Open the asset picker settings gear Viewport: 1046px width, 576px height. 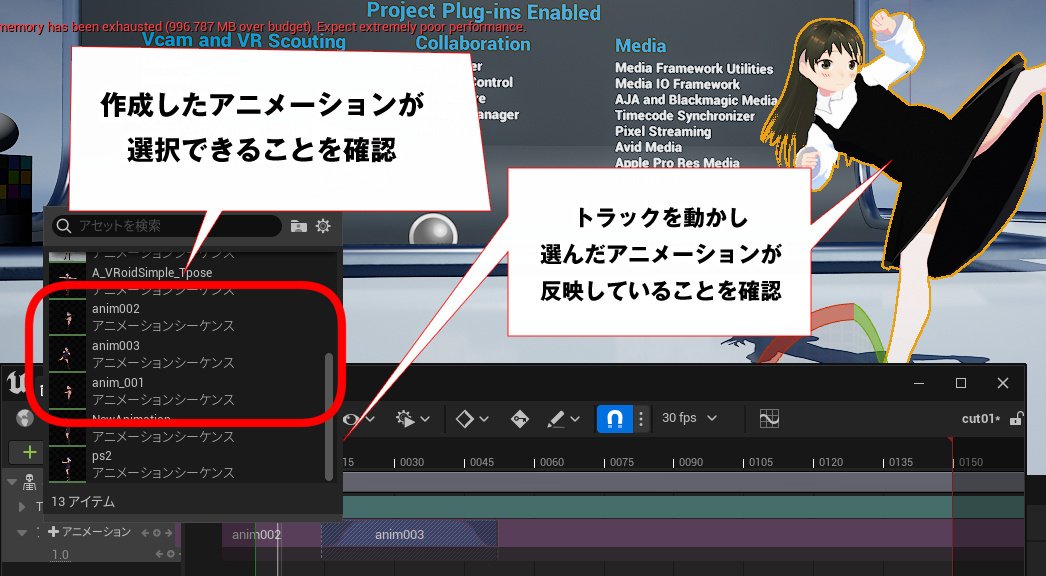click(323, 226)
